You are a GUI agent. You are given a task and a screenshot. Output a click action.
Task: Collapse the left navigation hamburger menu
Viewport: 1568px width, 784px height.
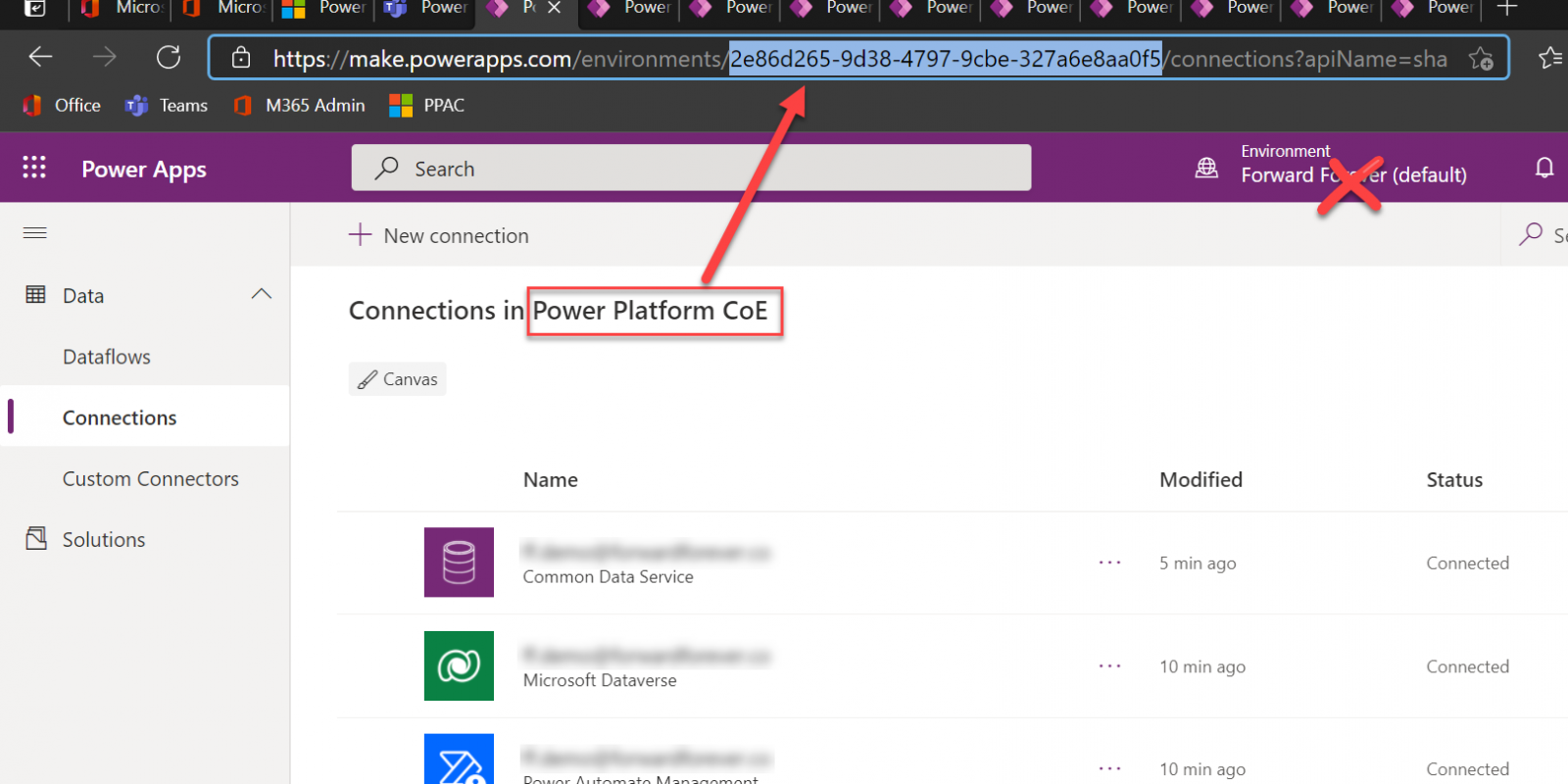click(x=35, y=232)
